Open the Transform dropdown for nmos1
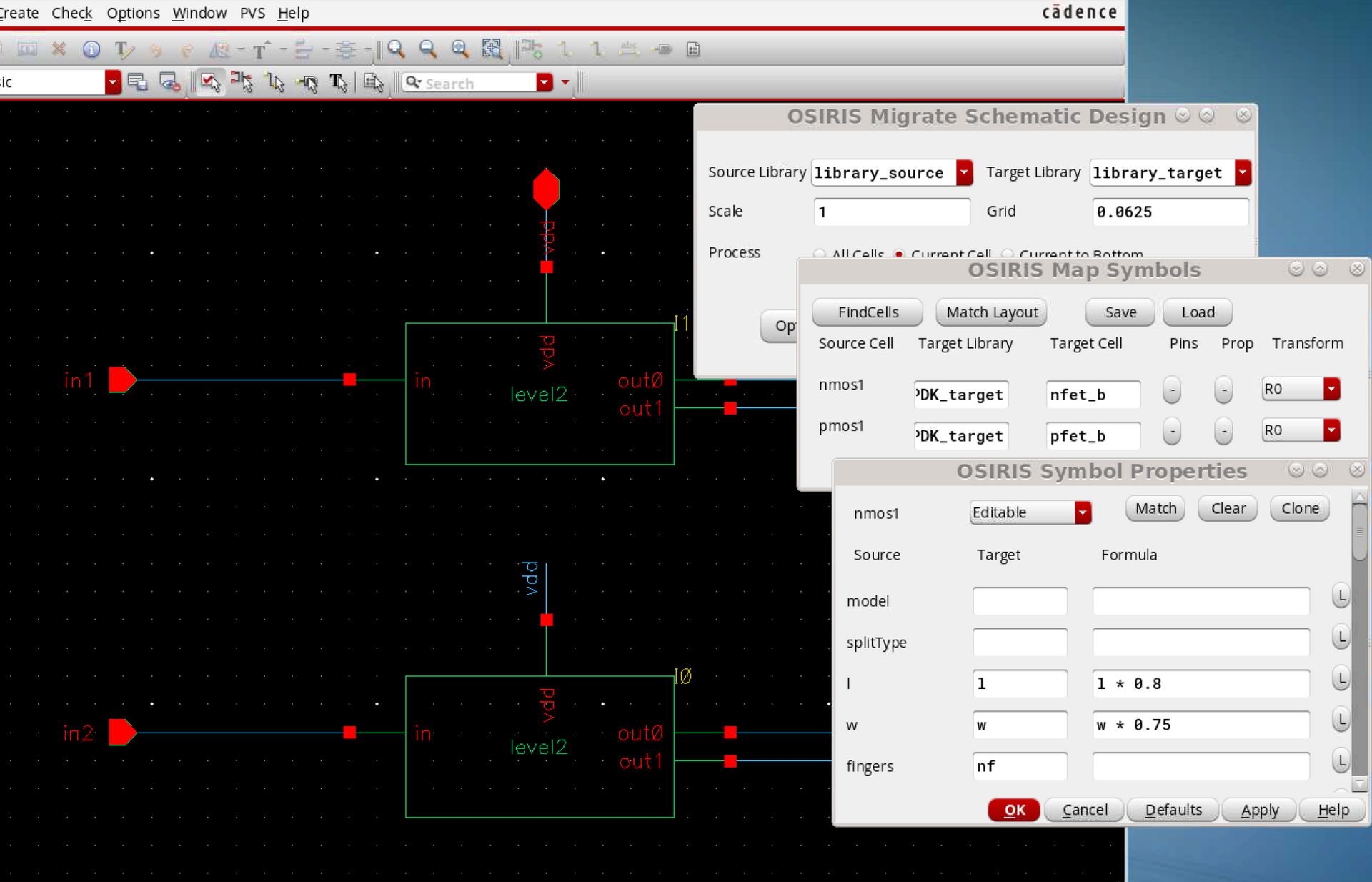1372x882 pixels. coord(1331,389)
